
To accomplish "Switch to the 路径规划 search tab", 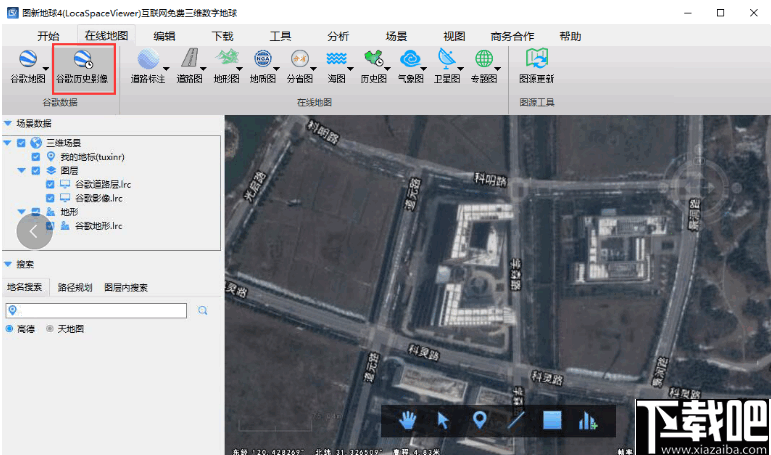I will coord(75,287).
